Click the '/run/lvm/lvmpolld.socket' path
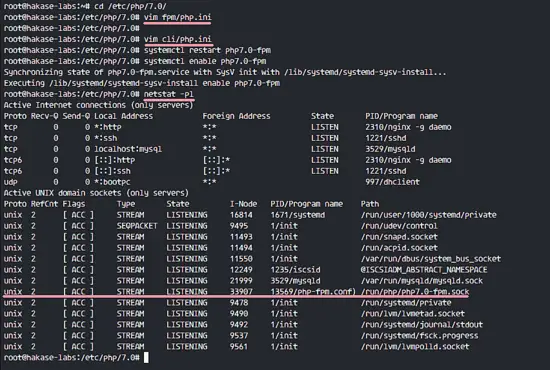The height and width of the screenshot is (370, 550). pyautogui.click(x=415, y=347)
